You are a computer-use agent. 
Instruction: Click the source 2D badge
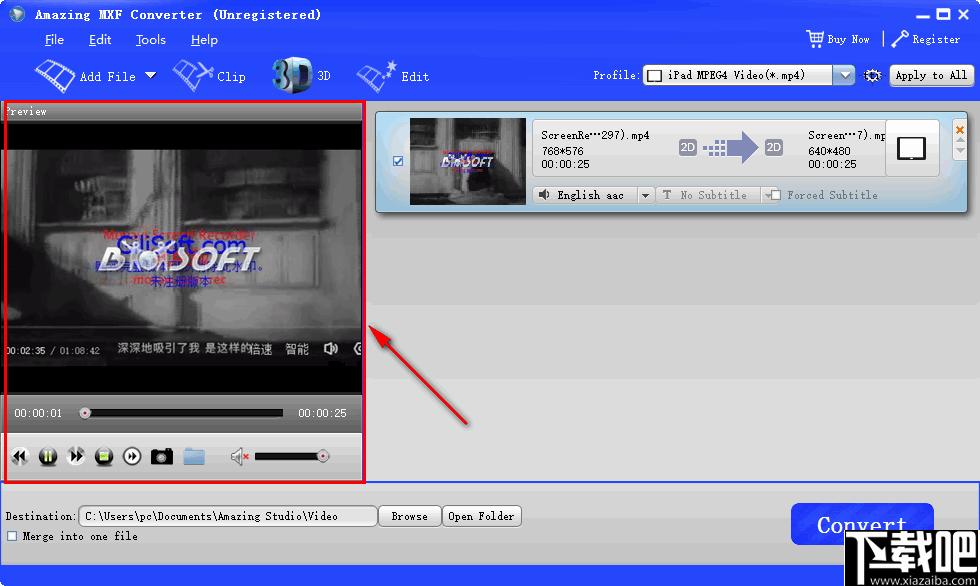(x=688, y=147)
